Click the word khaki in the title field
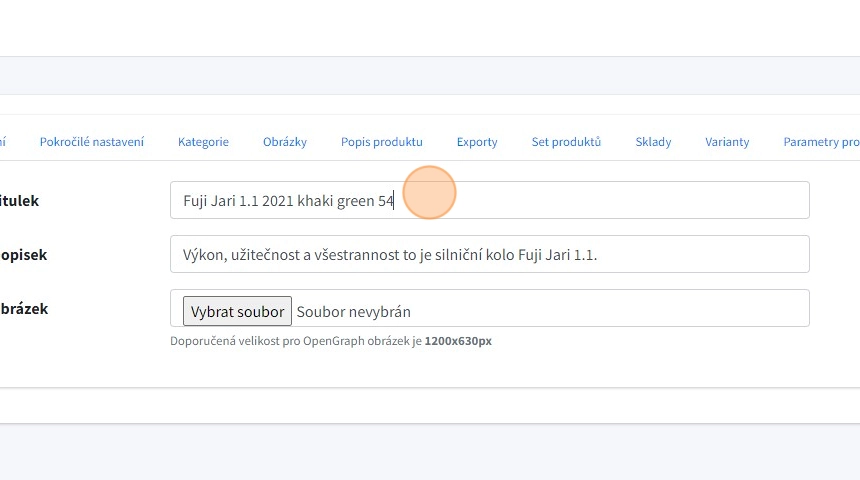The image size is (860, 480). click(316, 201)
